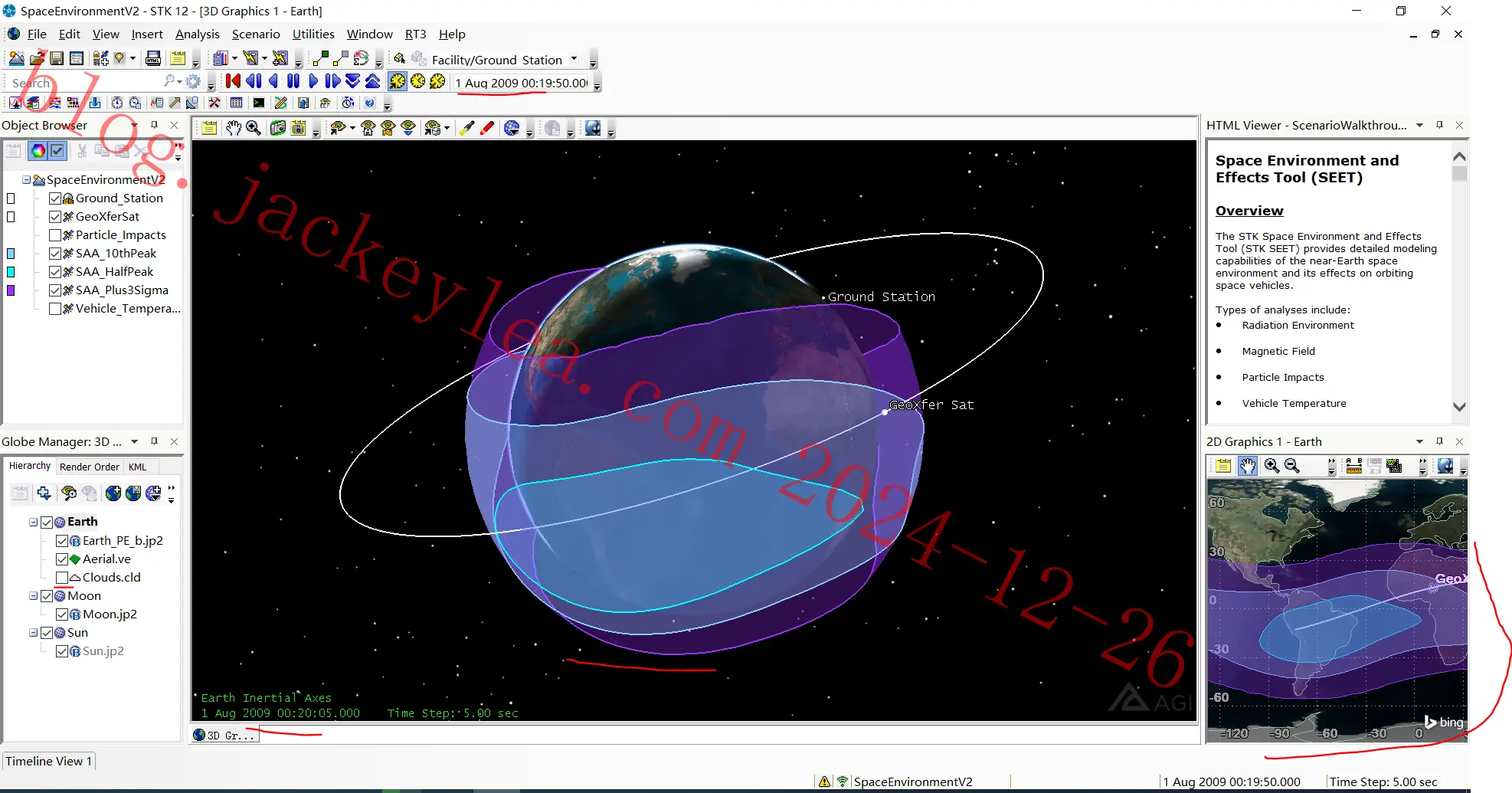Image resolution: width=1512 pixels, height=793 pixels.
Task: Click zoom out in 2D Graphics toolbar
Action: pos(1292,465)
